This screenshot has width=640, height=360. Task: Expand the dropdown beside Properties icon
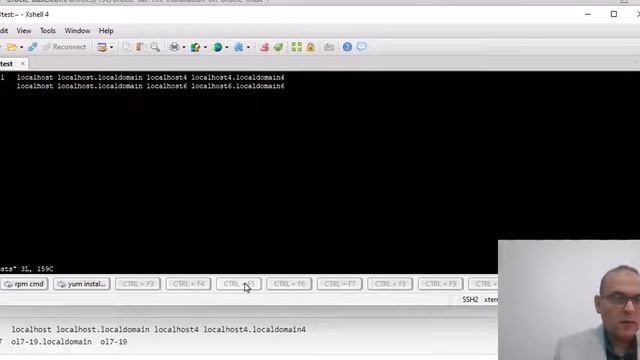click(111, 47)
